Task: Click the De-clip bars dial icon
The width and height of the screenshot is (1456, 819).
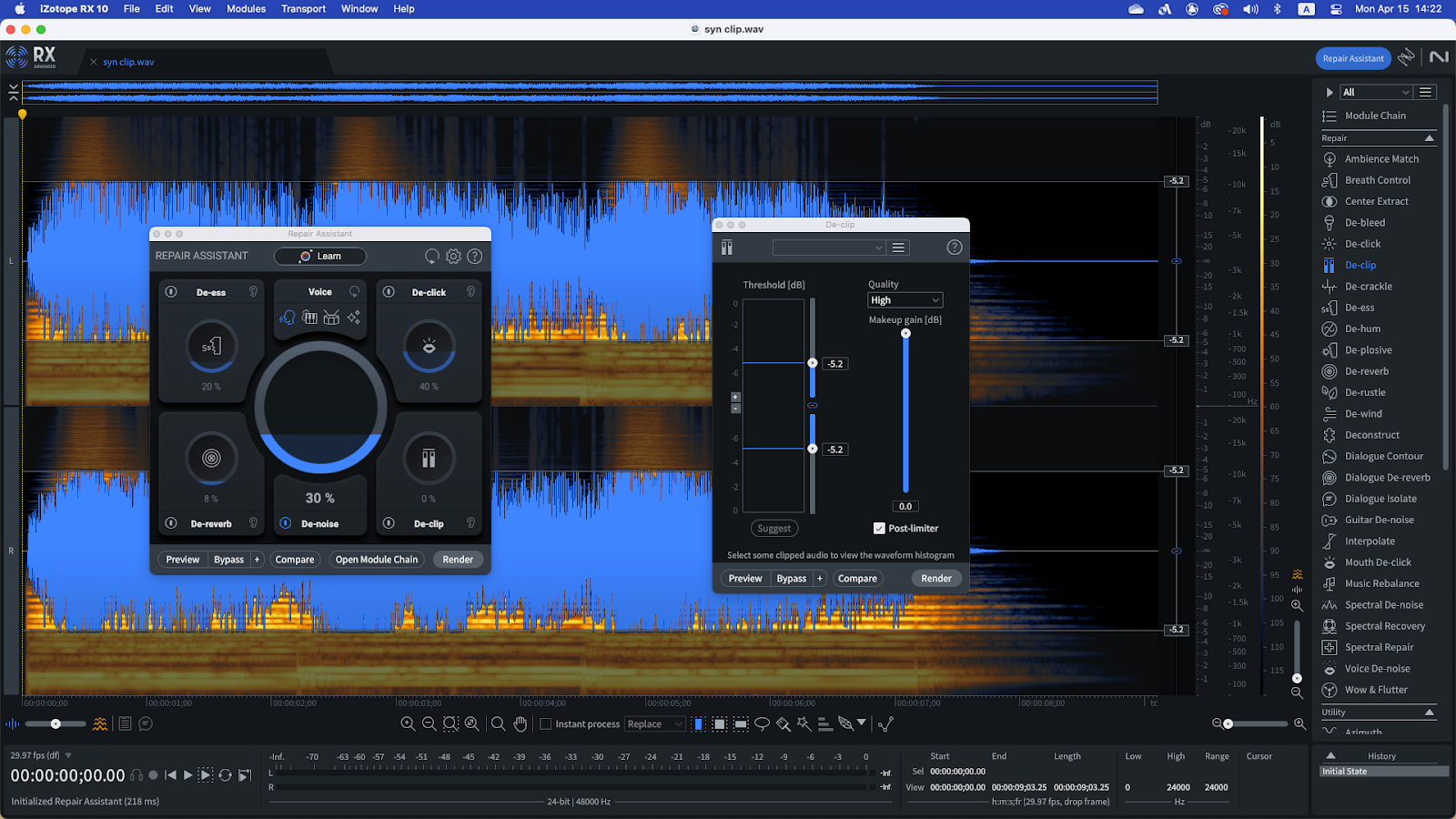Action: [429, 458]
